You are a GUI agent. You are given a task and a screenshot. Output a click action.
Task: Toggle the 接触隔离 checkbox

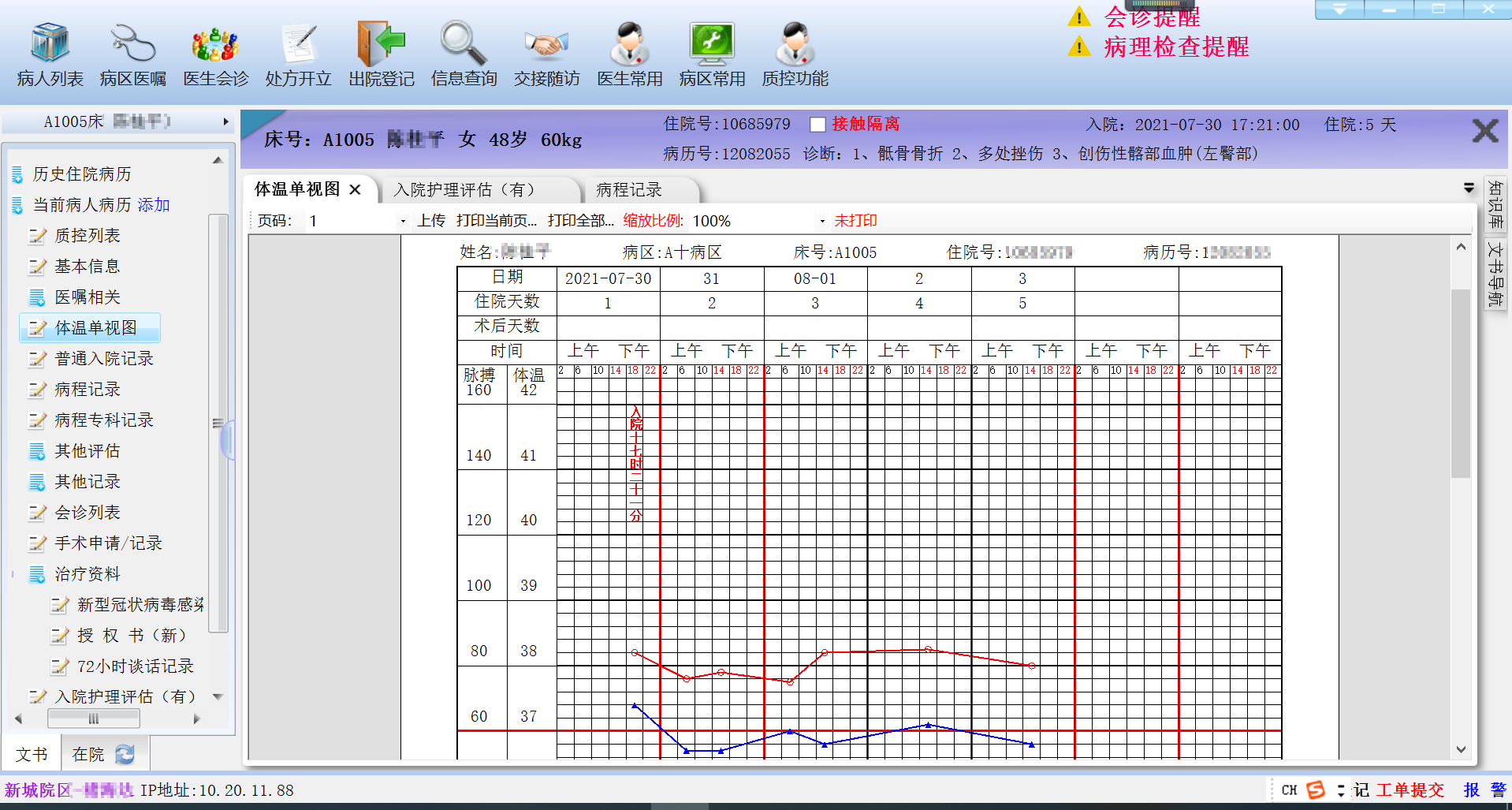tap(817, 125)
